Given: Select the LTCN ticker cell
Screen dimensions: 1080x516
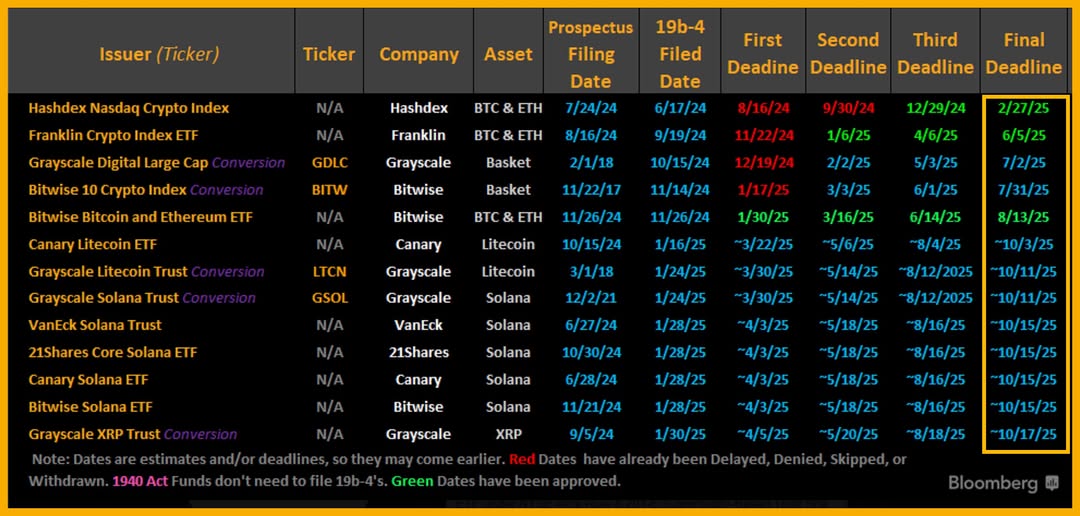Looking at the screenshot, I should click(329, 271).
